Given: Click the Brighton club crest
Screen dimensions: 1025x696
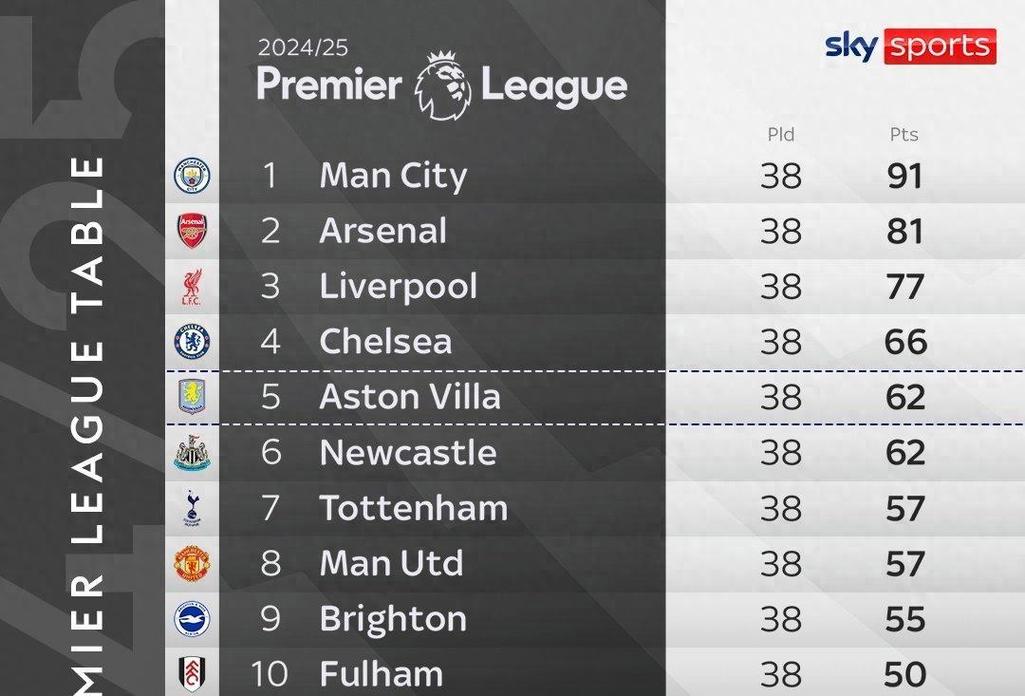Looking at the screenshot, I should pyautogui.click(x=192, y=619).
